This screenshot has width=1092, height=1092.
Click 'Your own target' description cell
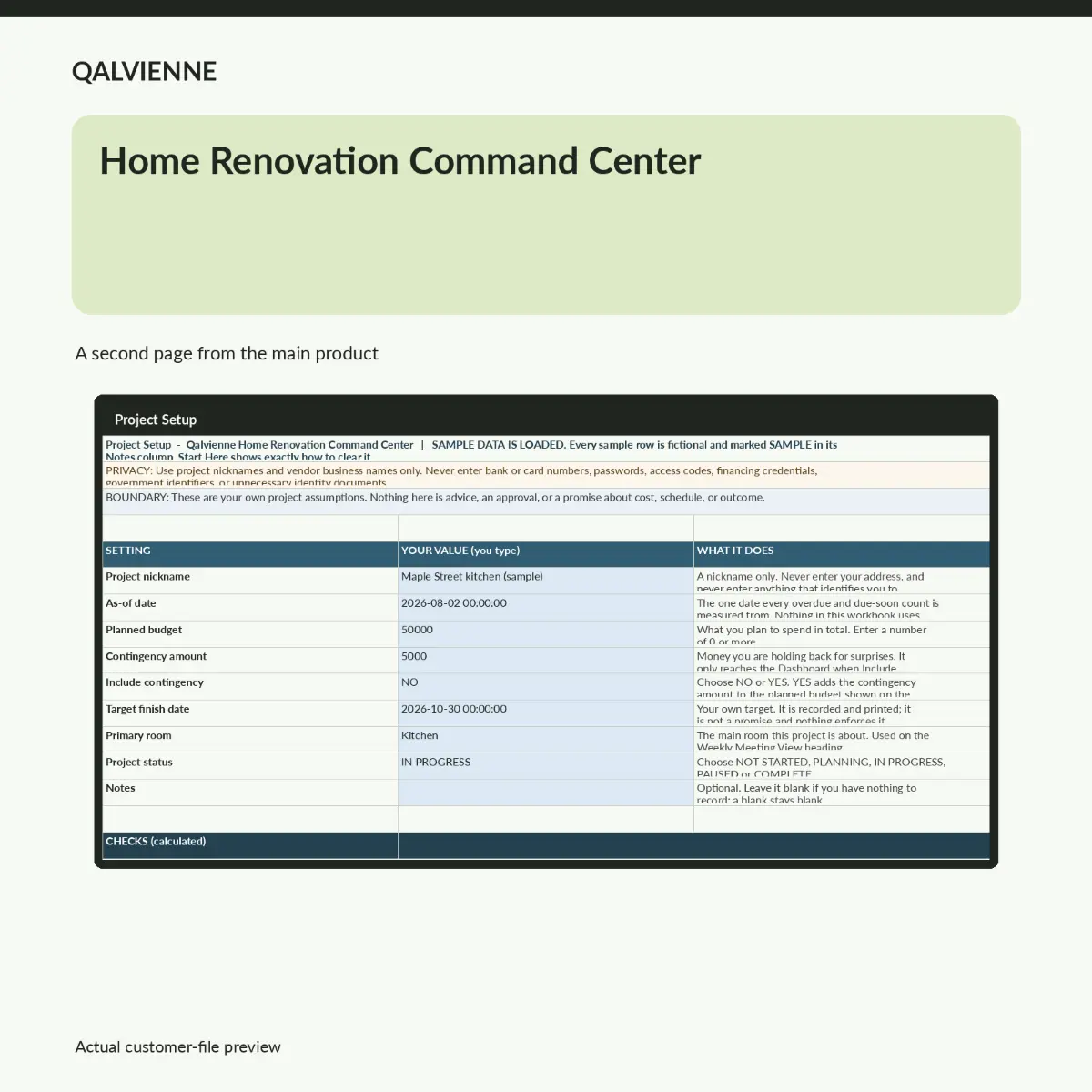pos(842,713)
